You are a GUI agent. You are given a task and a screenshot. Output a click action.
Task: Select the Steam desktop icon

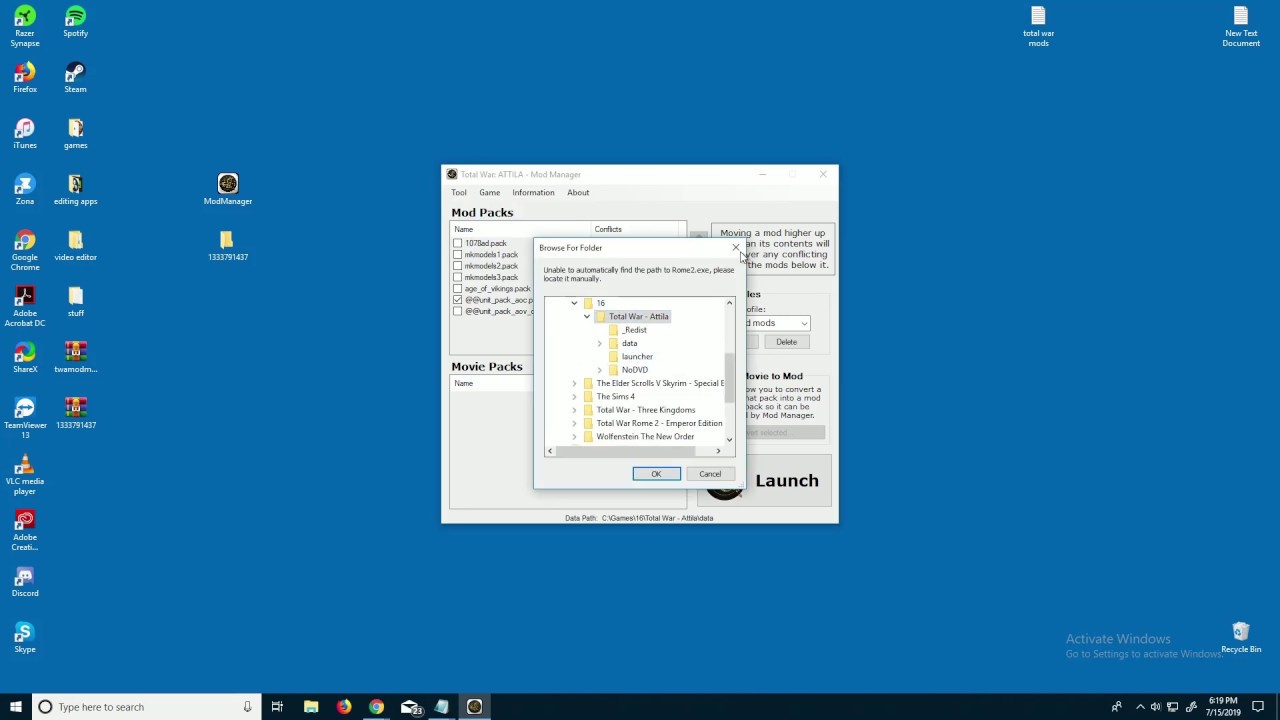tap(75, 78)
